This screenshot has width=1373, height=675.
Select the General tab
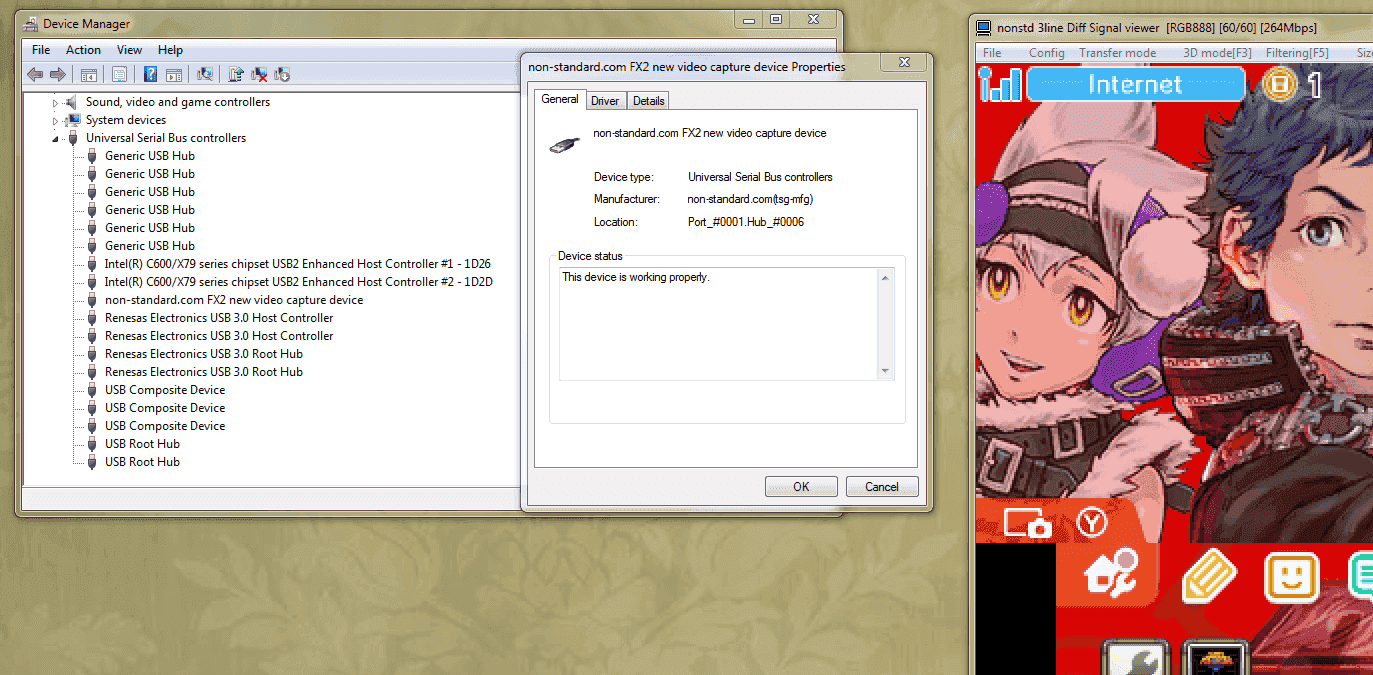(x=560, y=99)
